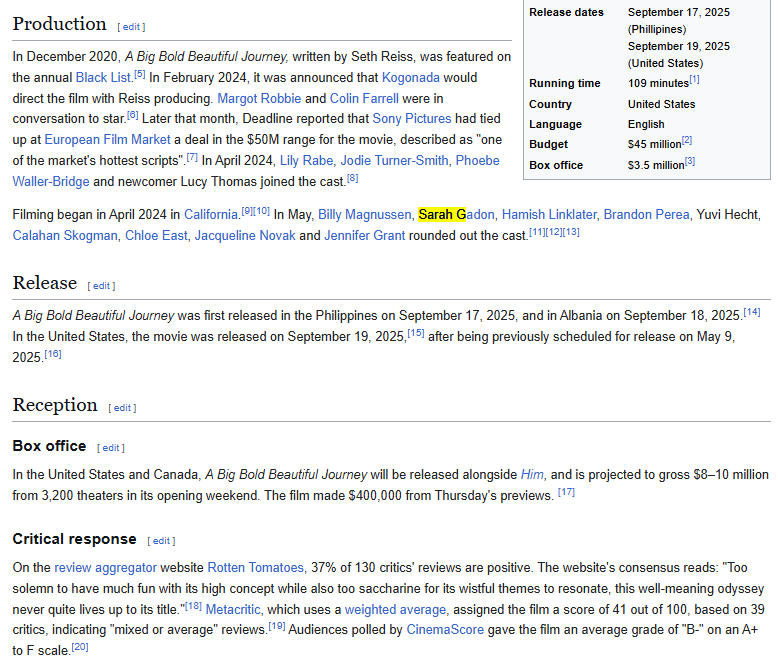Click the 'Production' heading text
Screen dimensions: 778x669
point(60,24)
